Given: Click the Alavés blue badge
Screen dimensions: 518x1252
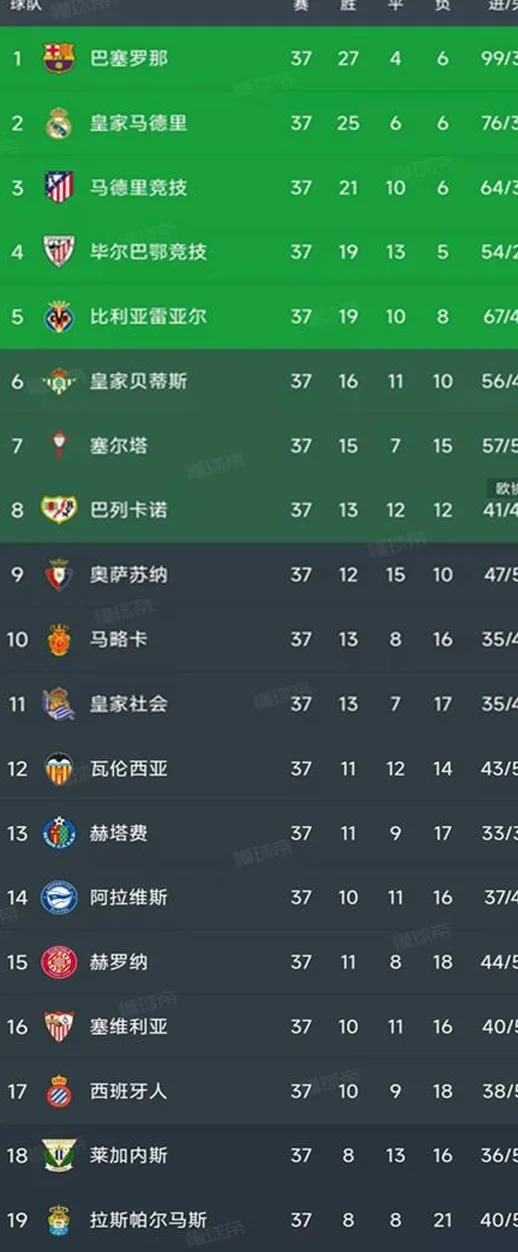Looking at the screenshot, I should (x=59, y=897).
